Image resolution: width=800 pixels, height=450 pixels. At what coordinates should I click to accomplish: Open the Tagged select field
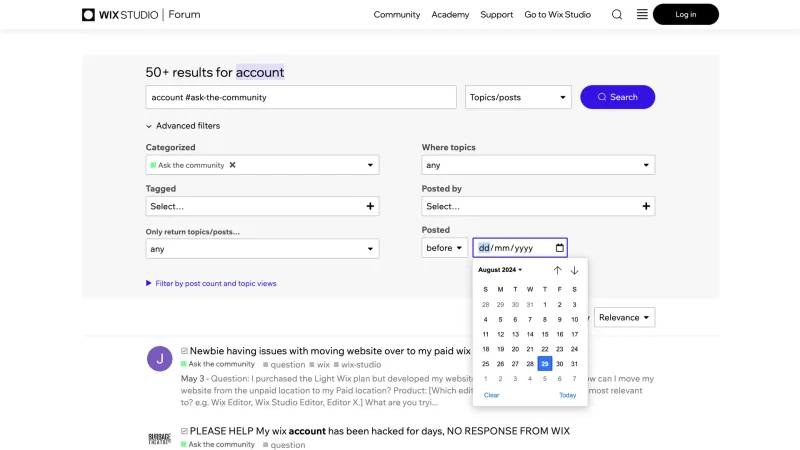(x=262, y=206)
